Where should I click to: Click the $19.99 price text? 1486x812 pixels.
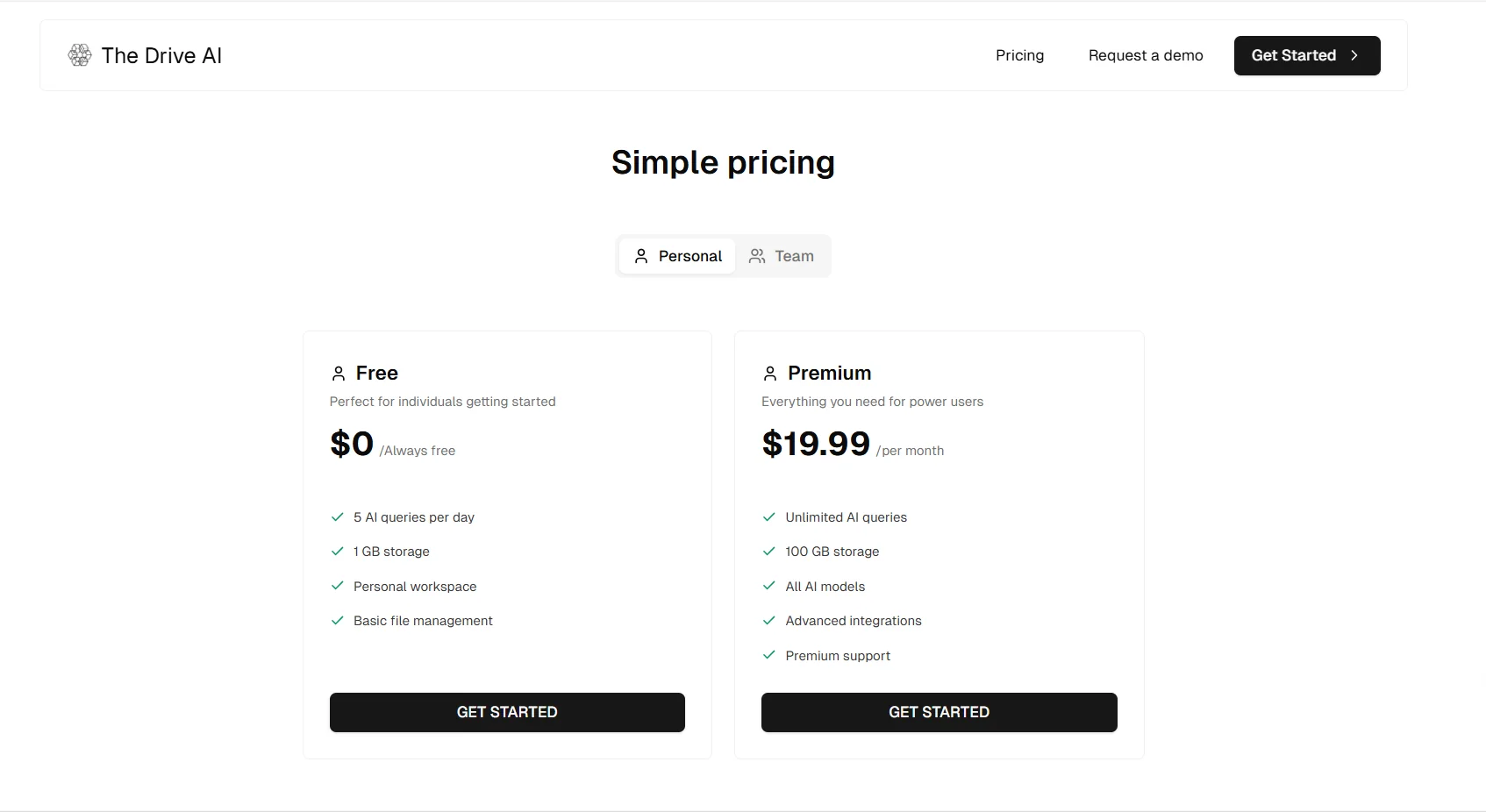[x=816, y=444]
